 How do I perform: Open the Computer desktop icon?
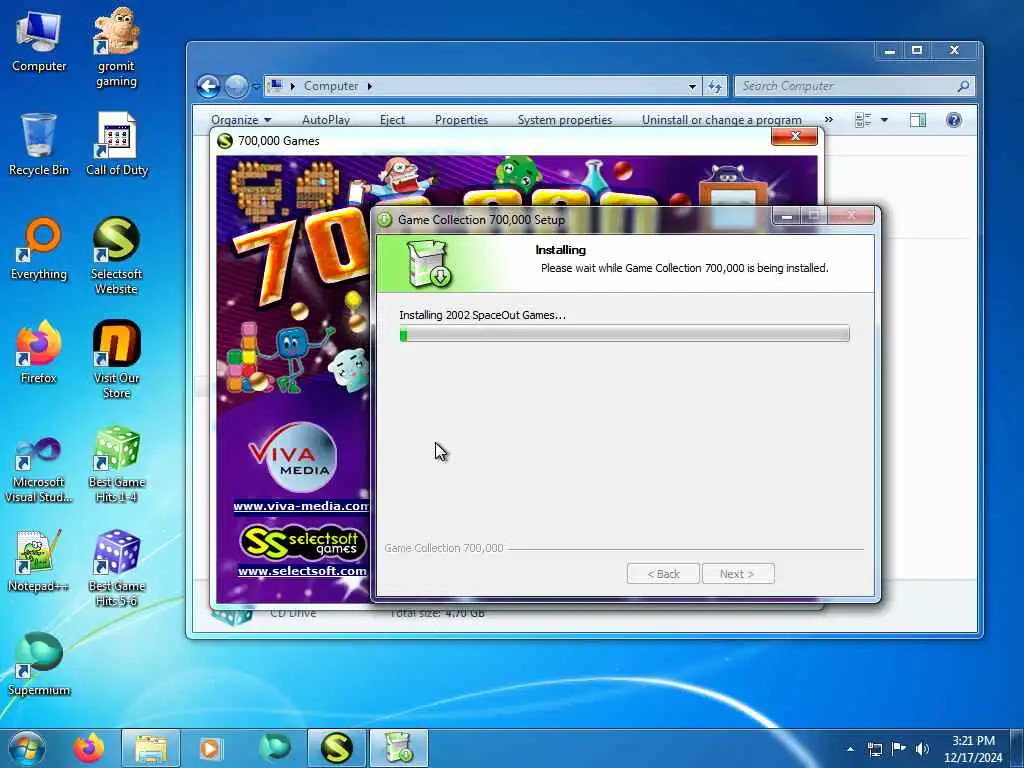[x=39, y=42]
